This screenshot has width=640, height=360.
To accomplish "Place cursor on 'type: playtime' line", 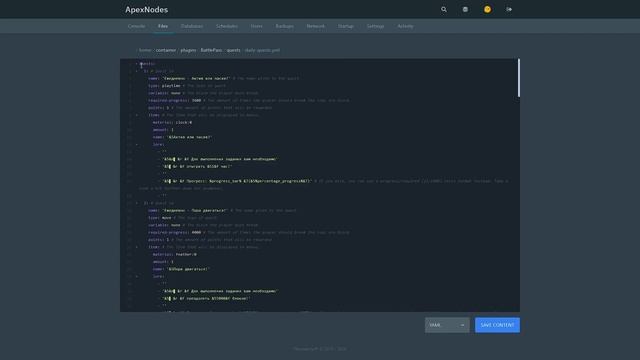I will 164,86.
